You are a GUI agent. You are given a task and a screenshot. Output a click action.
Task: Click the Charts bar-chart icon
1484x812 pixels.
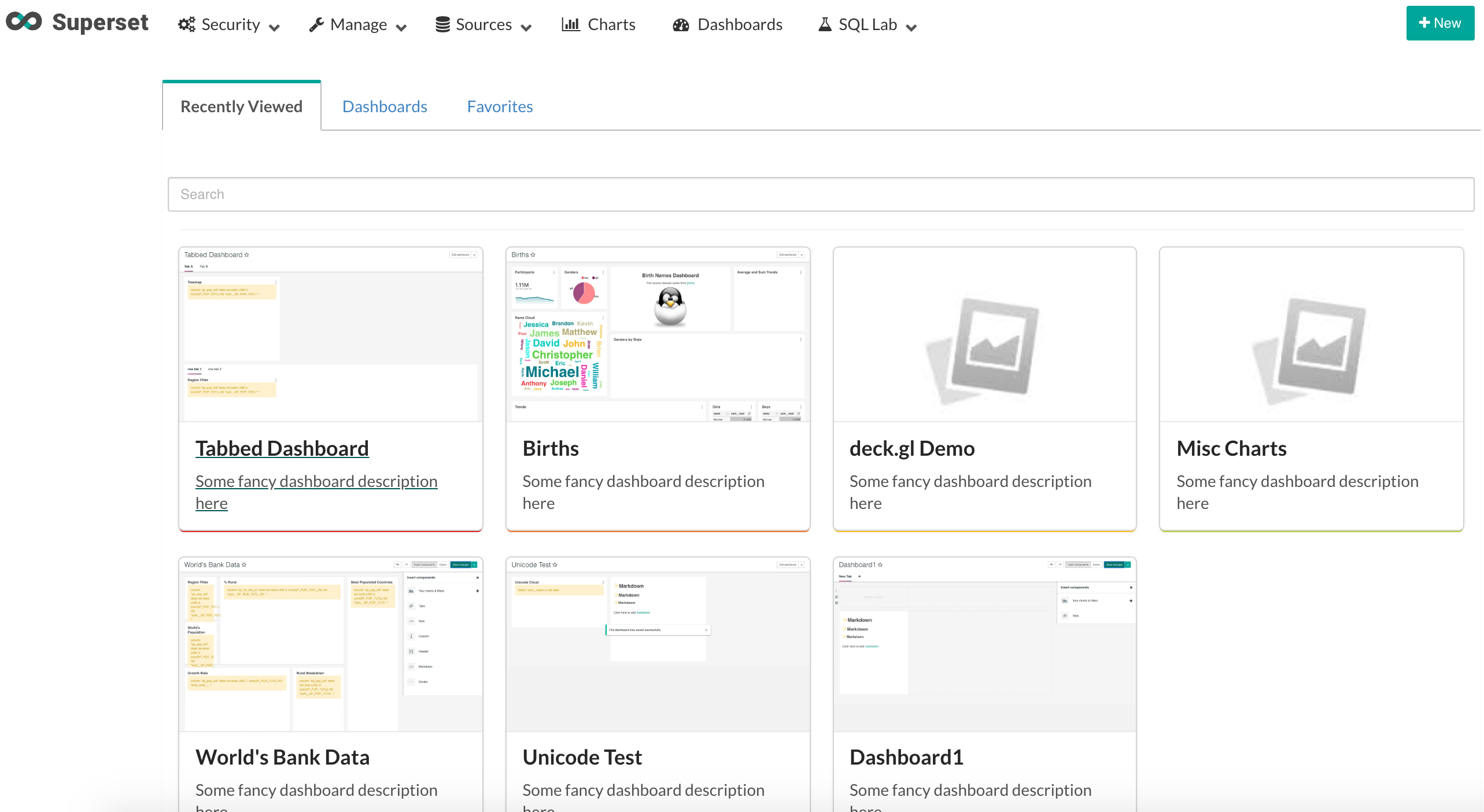pos(570,24)
